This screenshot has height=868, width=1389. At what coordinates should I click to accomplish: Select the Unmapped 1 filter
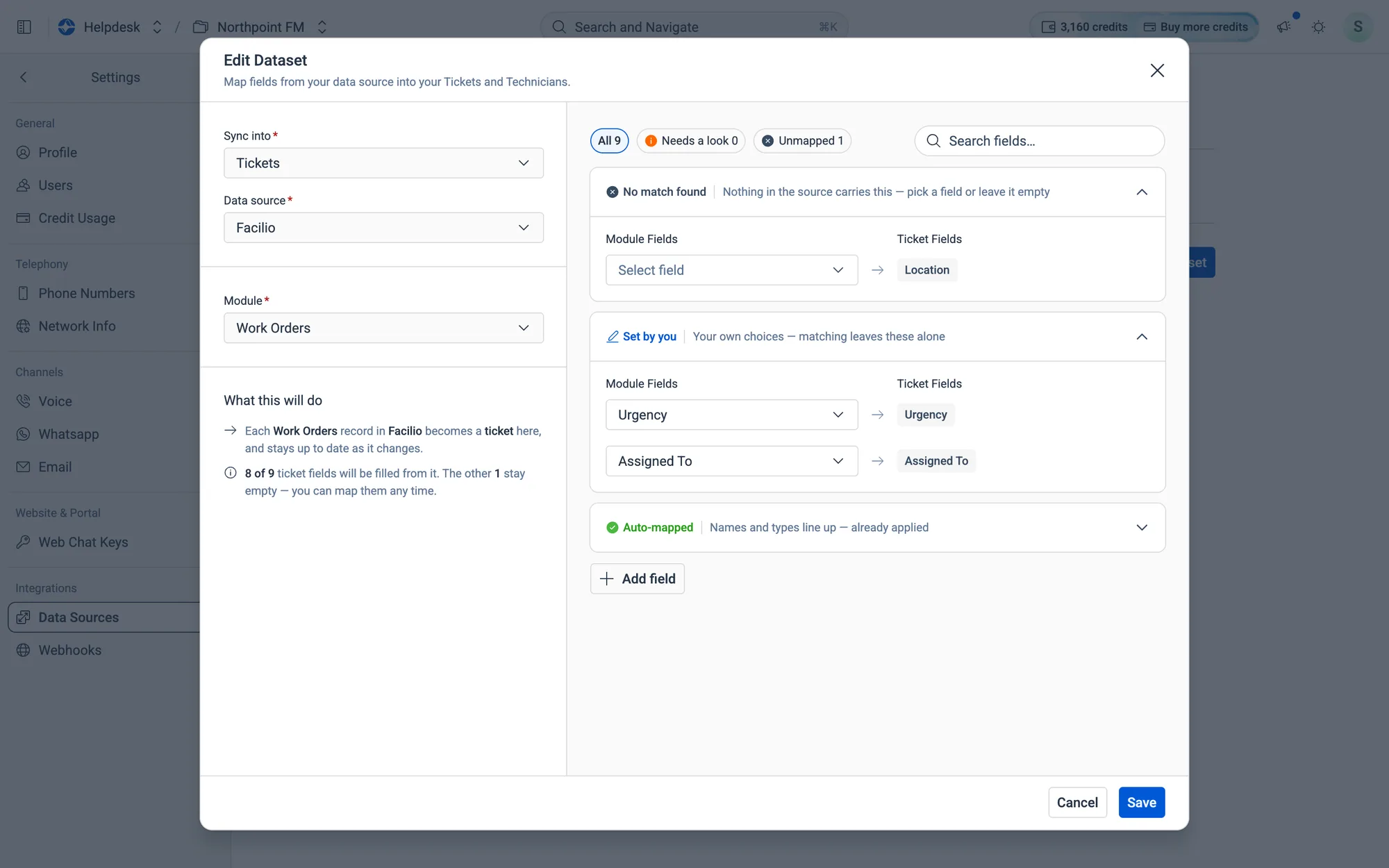click(x=802, y=141)
